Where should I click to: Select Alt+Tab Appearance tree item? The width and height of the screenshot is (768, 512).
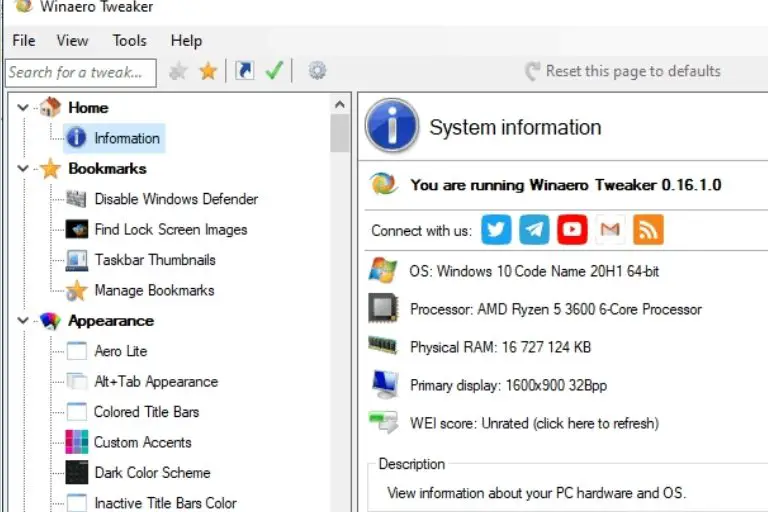coord(156,381)
